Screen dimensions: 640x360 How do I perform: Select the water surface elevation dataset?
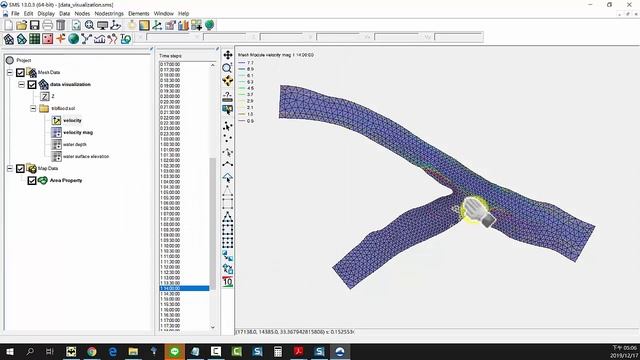click(86, 156)
